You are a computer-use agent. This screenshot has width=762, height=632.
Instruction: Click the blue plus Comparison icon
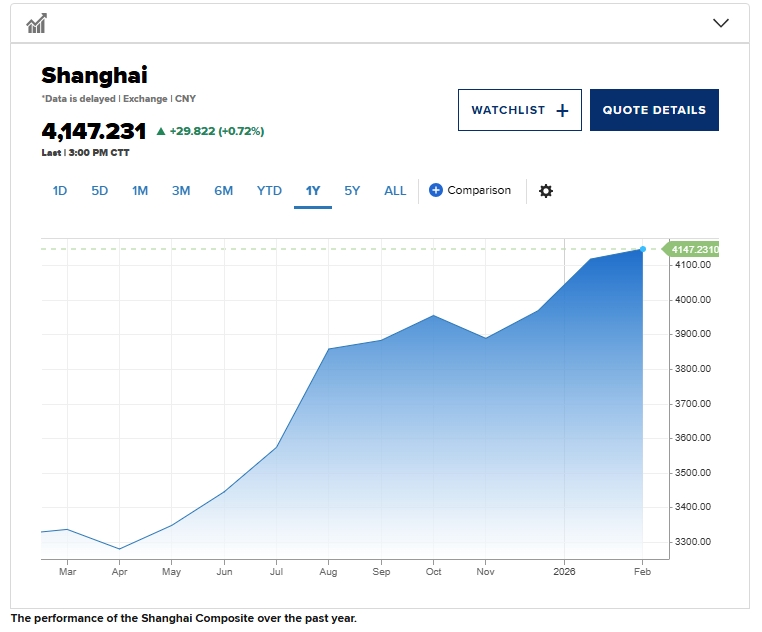tap(436, 190)
